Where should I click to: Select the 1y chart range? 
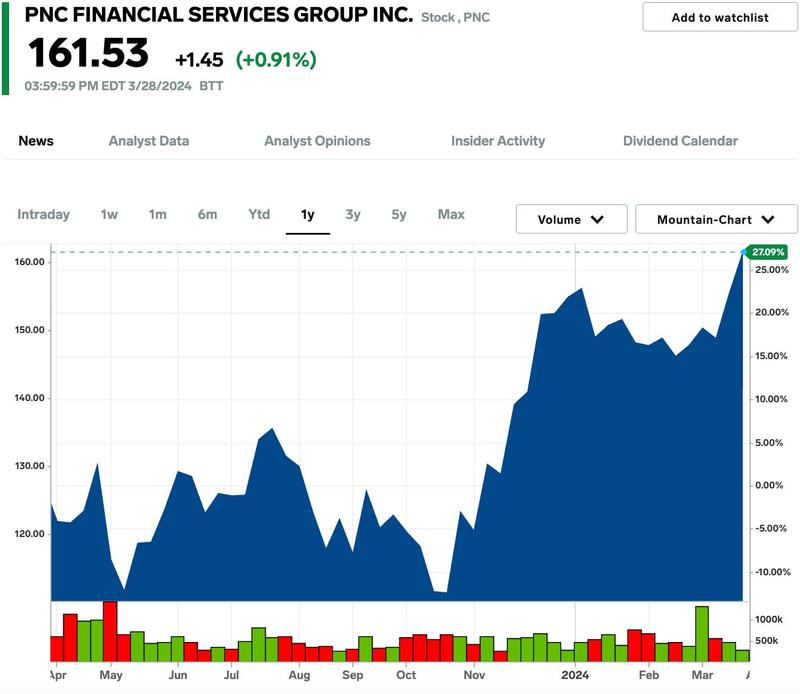pyautogui.click(x=308, y=214)
